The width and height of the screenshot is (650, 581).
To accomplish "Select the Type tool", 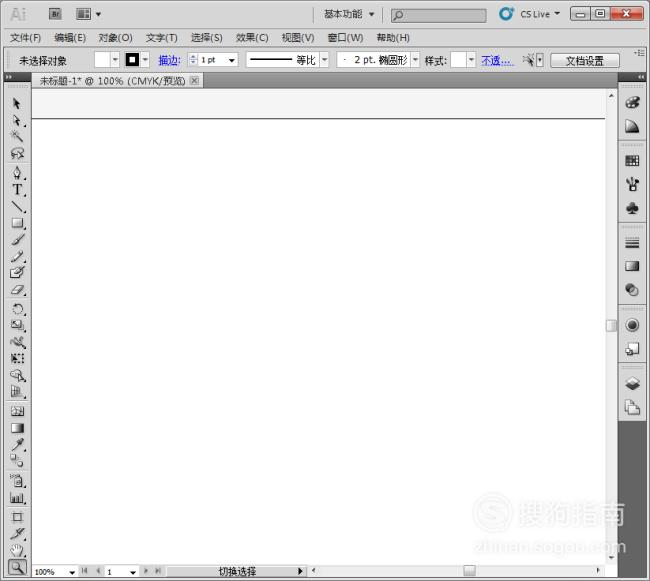I will tap(17, 190).
